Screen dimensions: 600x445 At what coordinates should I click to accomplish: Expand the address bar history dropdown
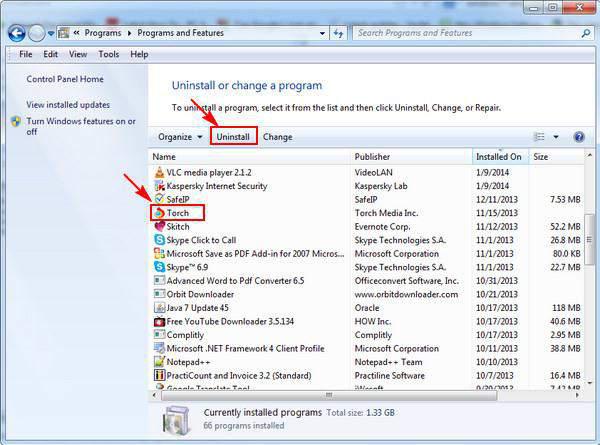pos(322,34)
